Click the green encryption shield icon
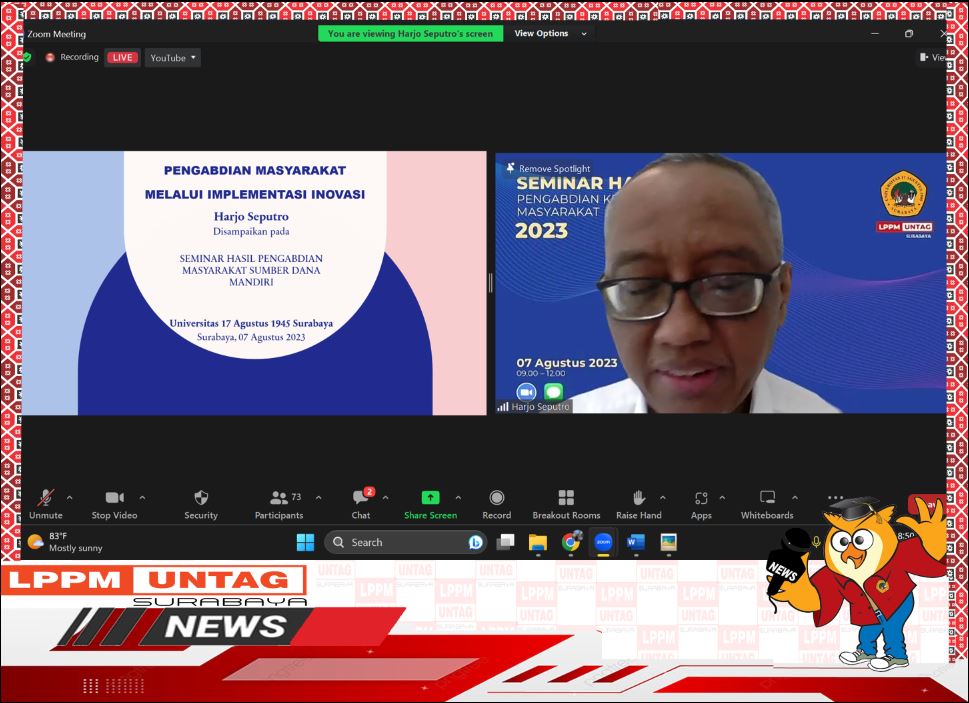Viewport: 969px width, 703px height. pos(27,57)
